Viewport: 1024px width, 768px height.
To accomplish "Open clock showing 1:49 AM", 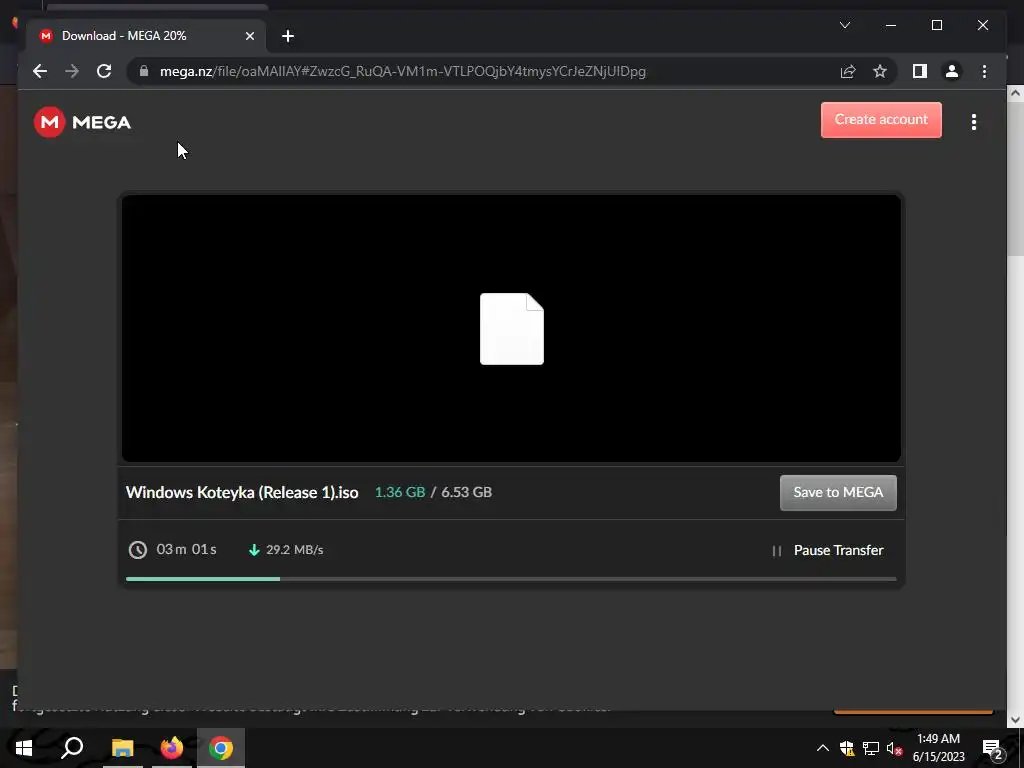I will [x=938, y=748].
